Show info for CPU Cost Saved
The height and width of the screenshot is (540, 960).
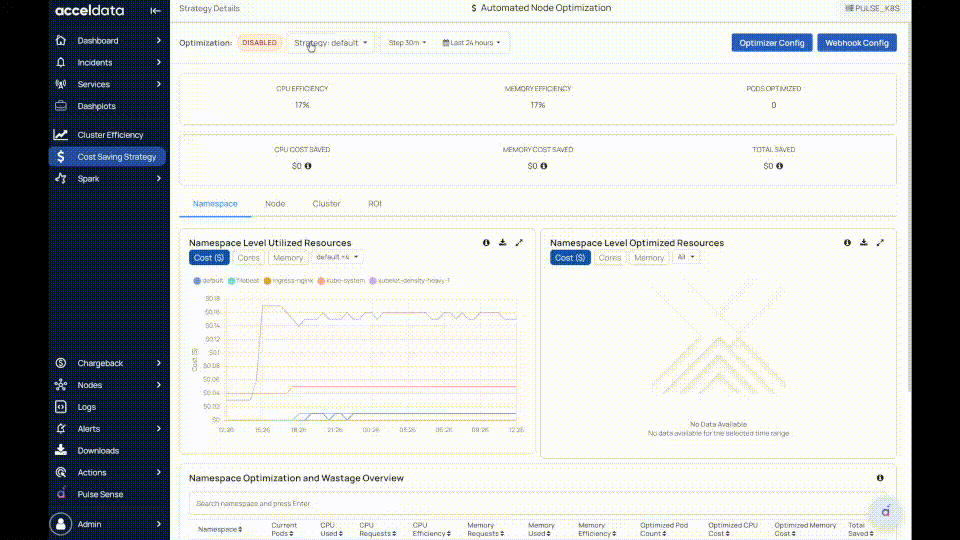(308, 166)
